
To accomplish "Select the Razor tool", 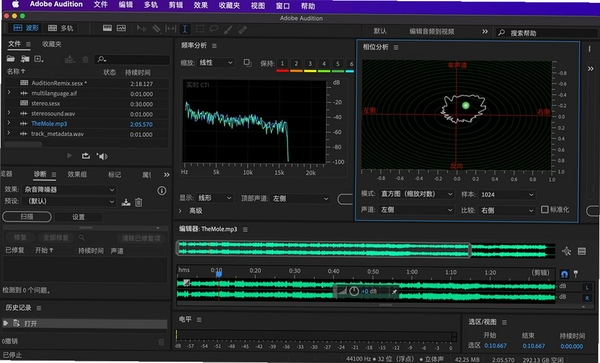I will tap(156, 29).
